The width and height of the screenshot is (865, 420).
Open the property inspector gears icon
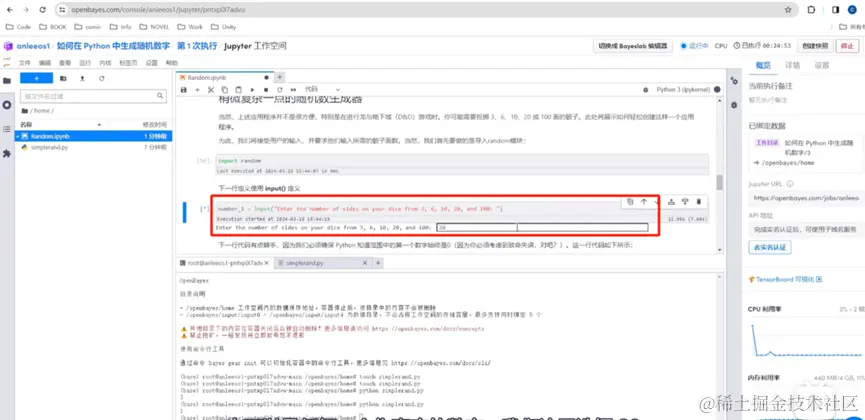tap(734, 81)
